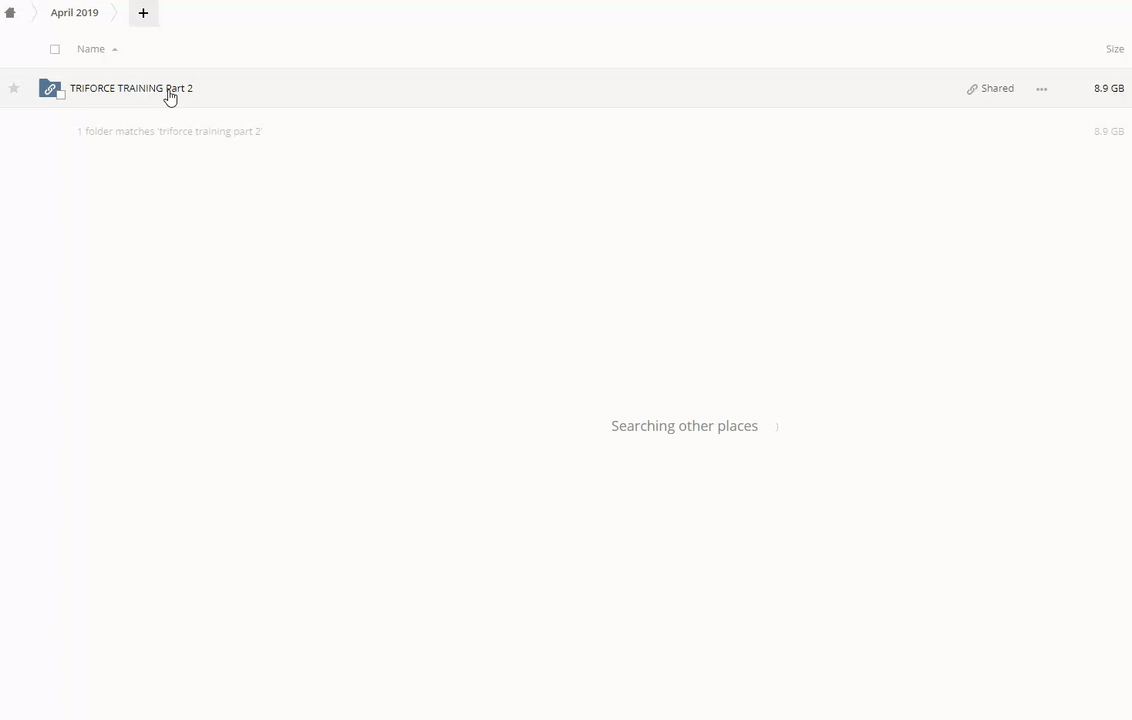The width and height of the screenshot is (1132, 720).
Task: Toggle the sort direction arrow beside Name
Action: [115, 49]
